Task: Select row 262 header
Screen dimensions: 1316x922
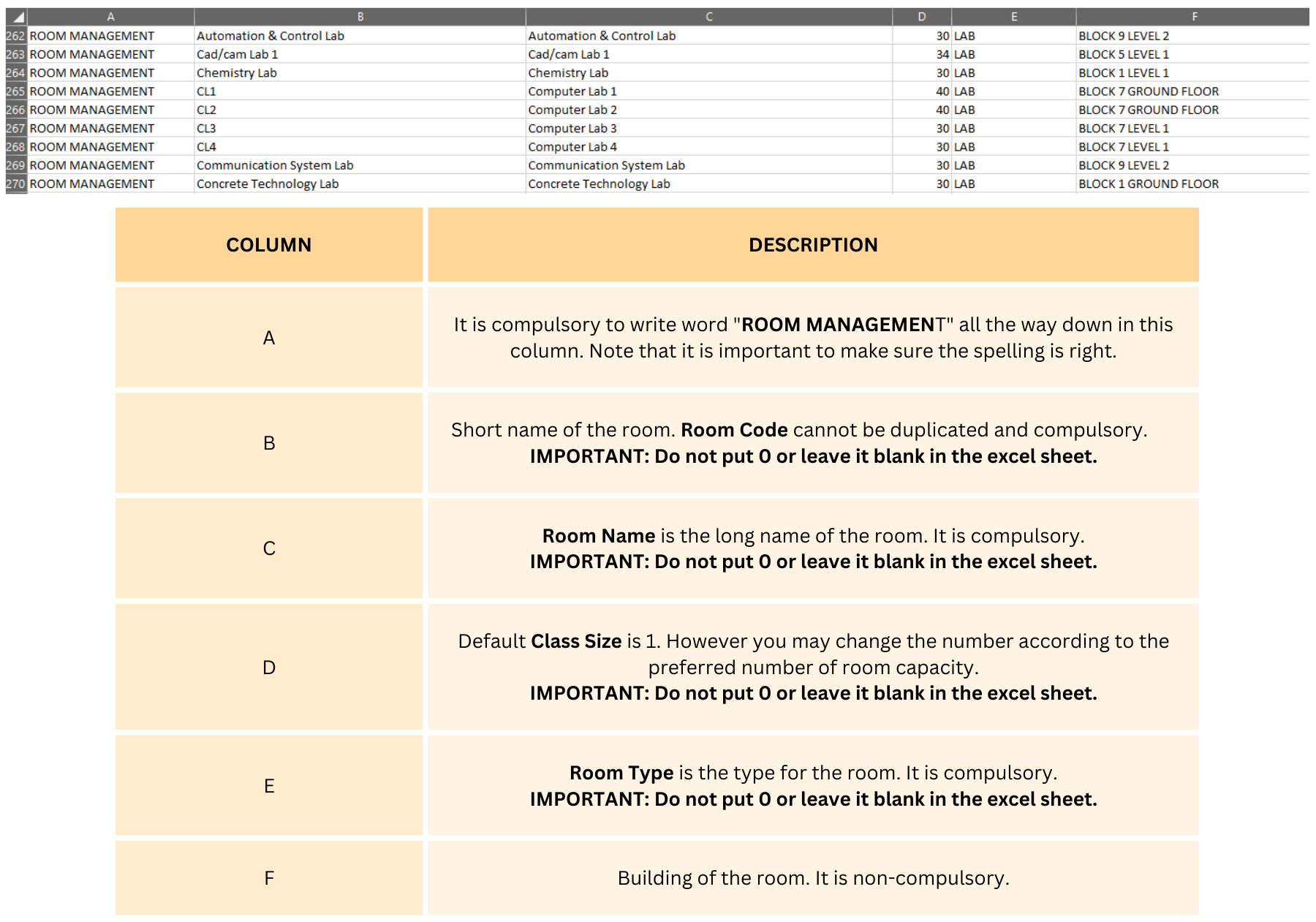Action: [15, 36]
